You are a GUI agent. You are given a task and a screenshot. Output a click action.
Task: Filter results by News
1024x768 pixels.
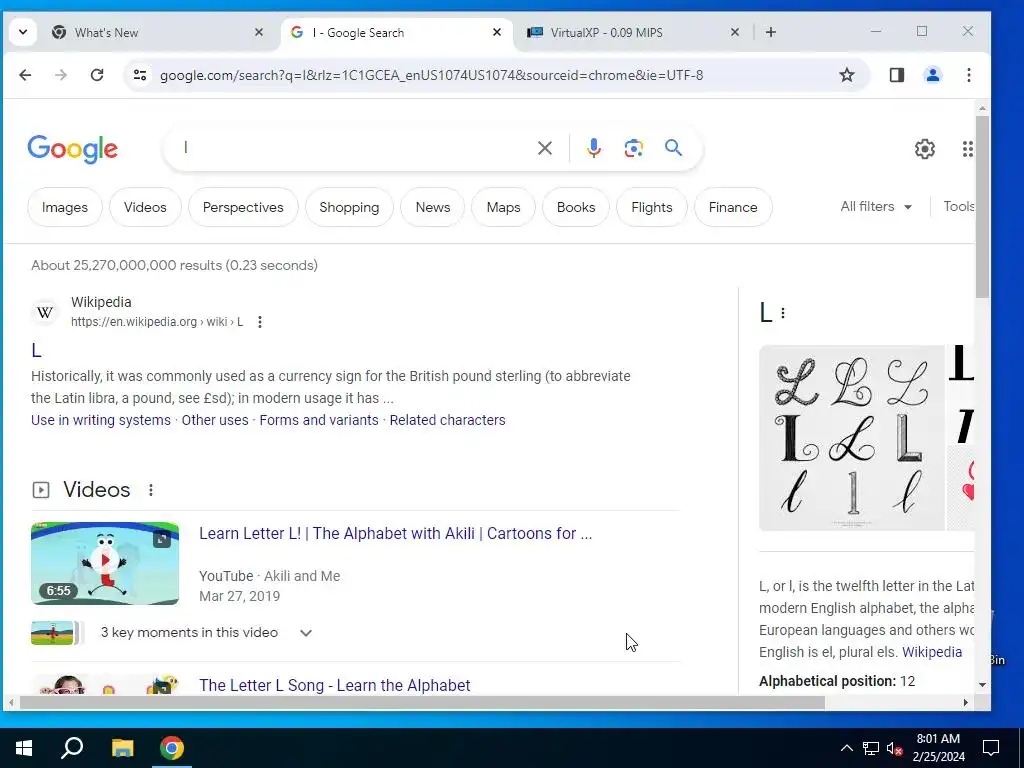432,207
